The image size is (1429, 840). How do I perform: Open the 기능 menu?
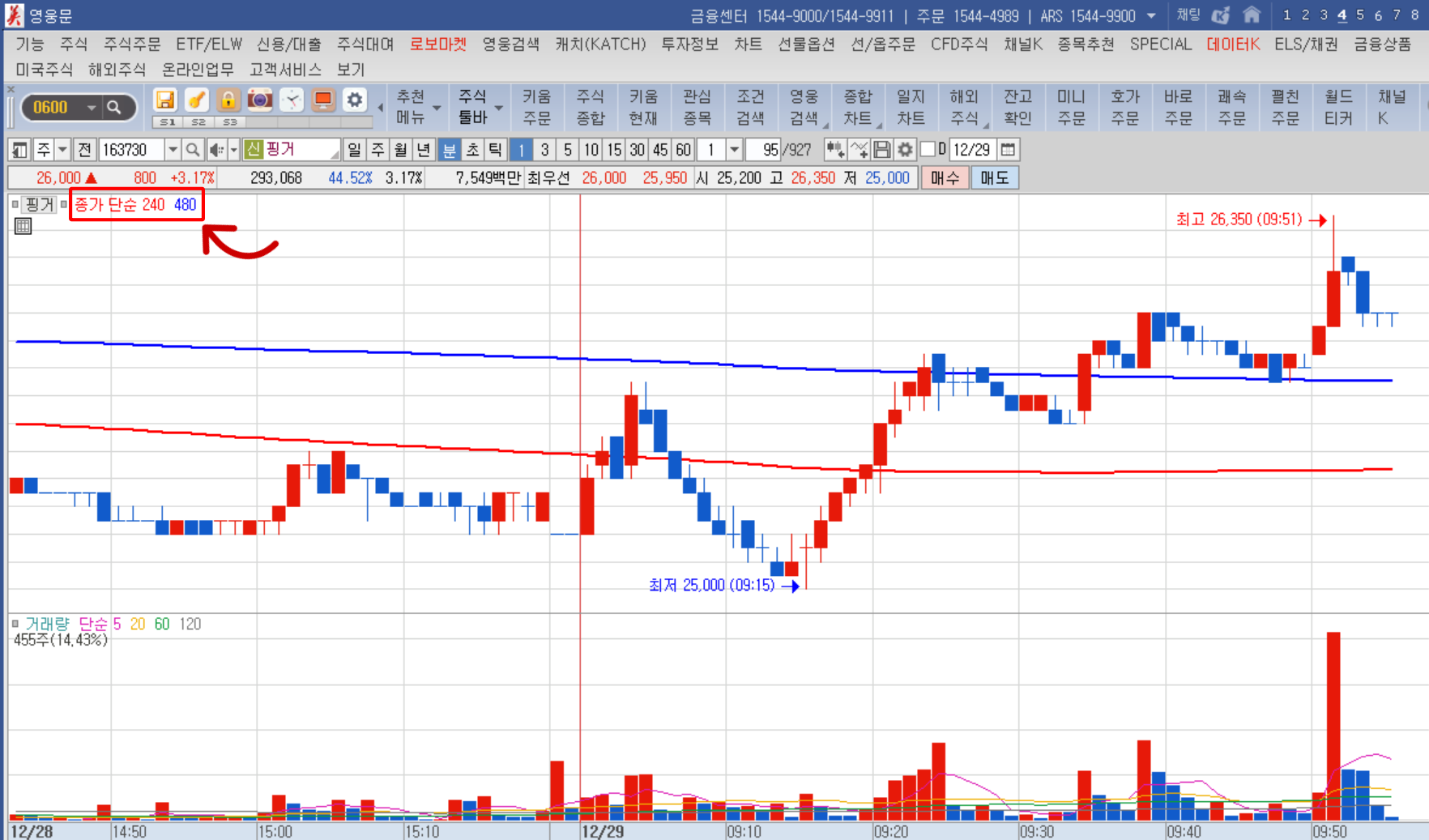[30, 44]
